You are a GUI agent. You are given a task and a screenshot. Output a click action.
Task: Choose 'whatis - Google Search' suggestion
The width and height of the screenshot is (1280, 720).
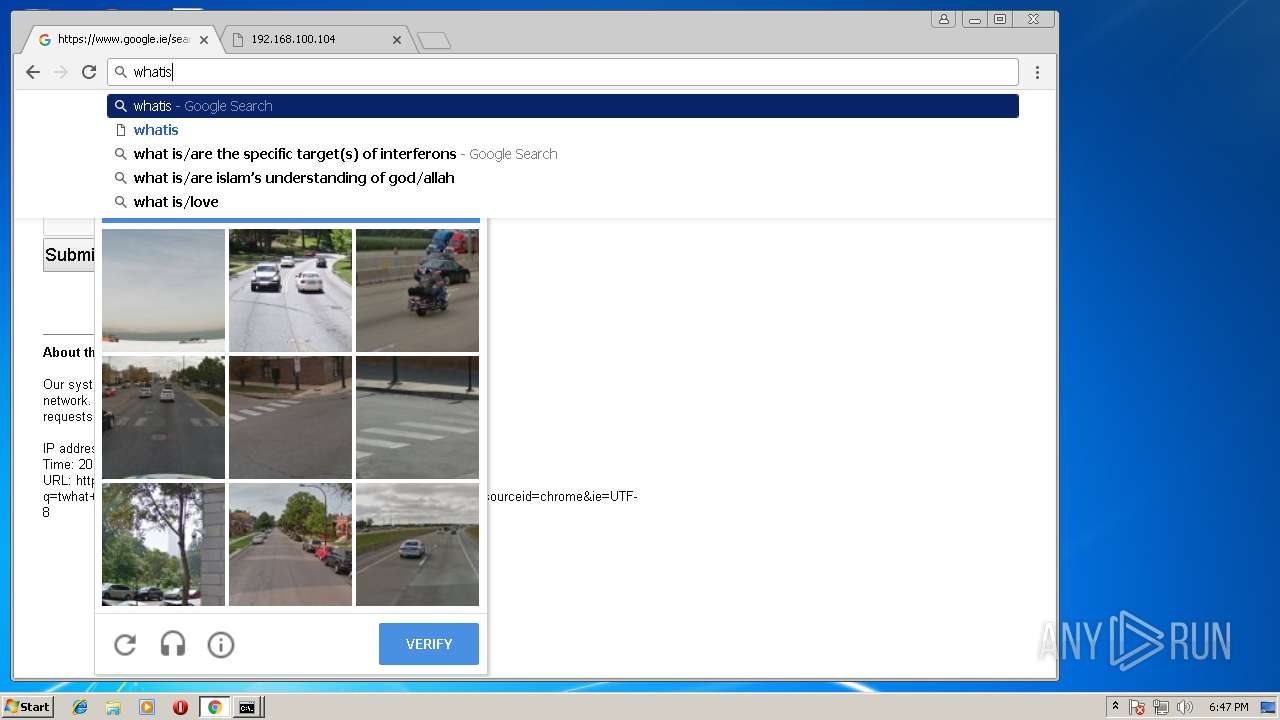click(x=563, y=106)
